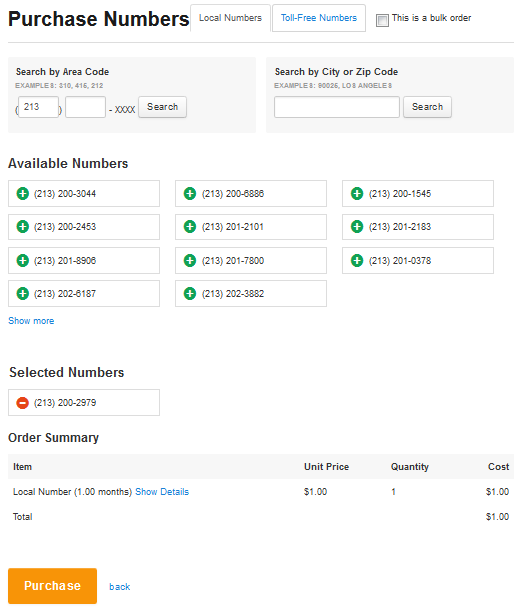Add number (213) 200-3044 with plus icon
The width and height of the screenshot is (524, 615).
coord(23,193)
